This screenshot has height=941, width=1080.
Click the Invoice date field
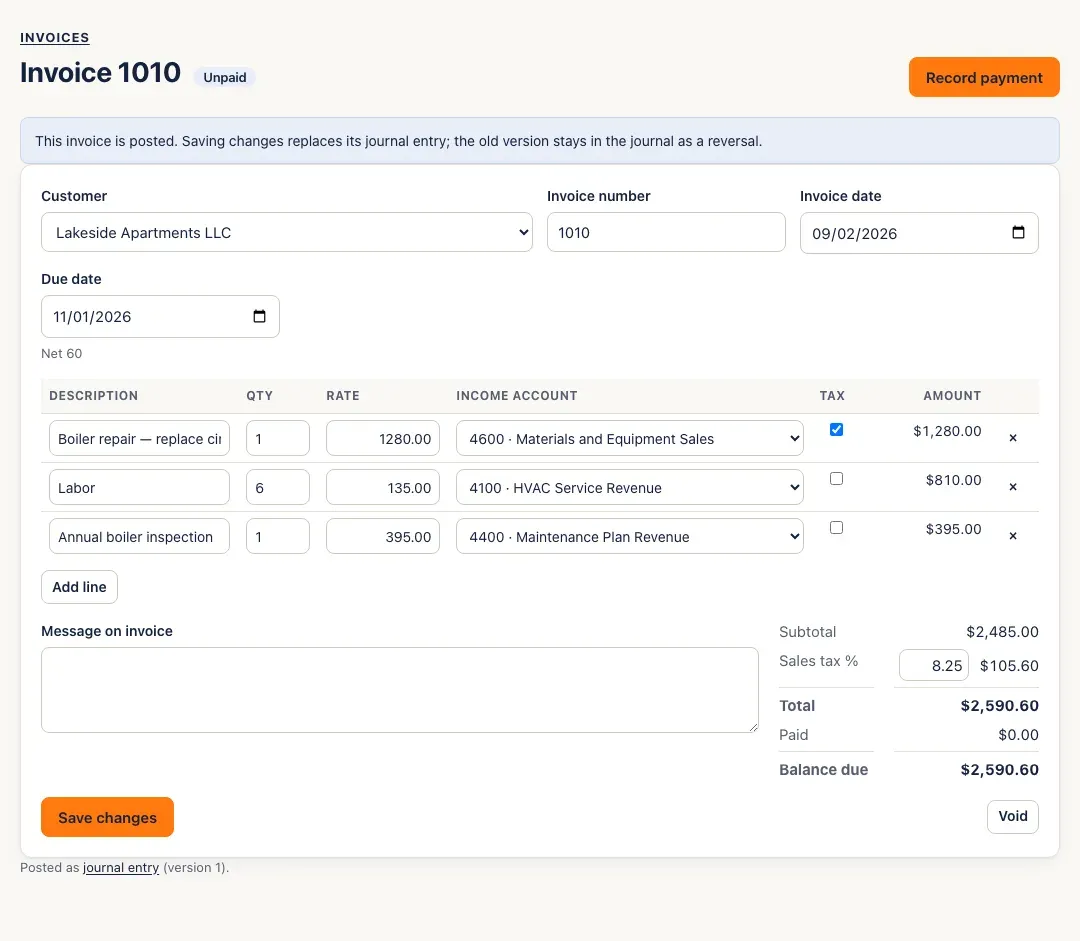[x=919, y=233]
